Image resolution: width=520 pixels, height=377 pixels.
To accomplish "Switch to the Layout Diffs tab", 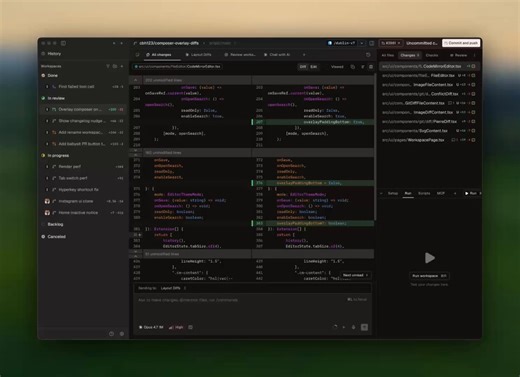I will 198,55.
